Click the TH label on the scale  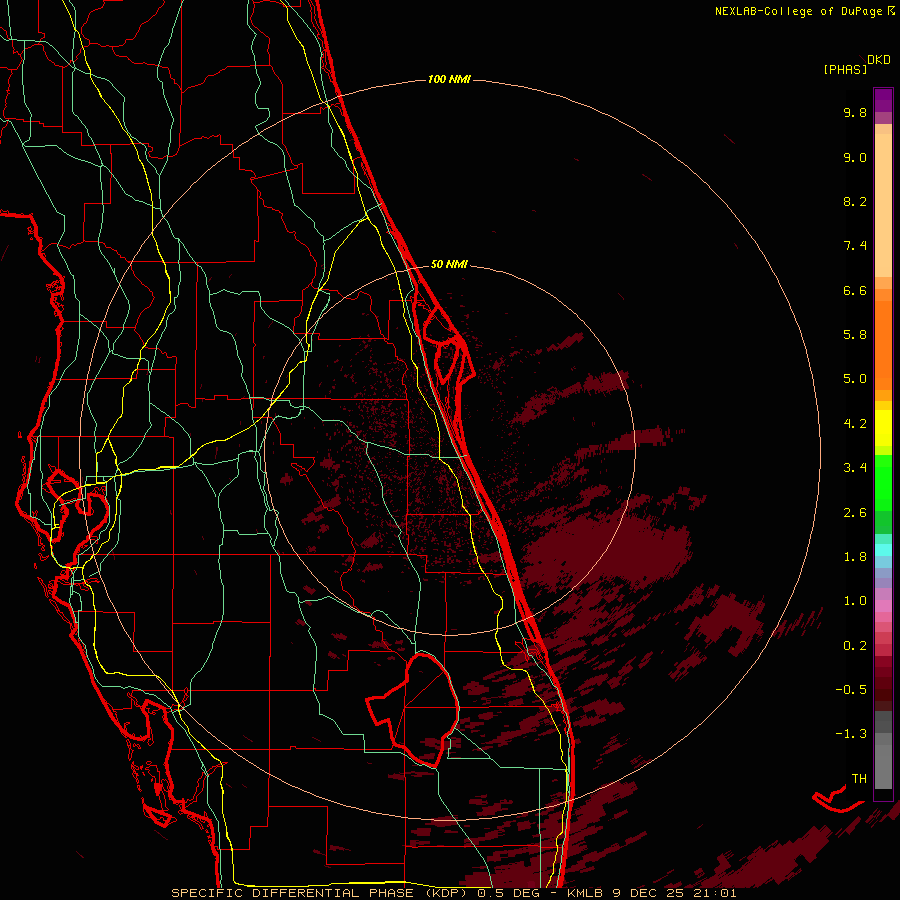click(x=859, y=779)
